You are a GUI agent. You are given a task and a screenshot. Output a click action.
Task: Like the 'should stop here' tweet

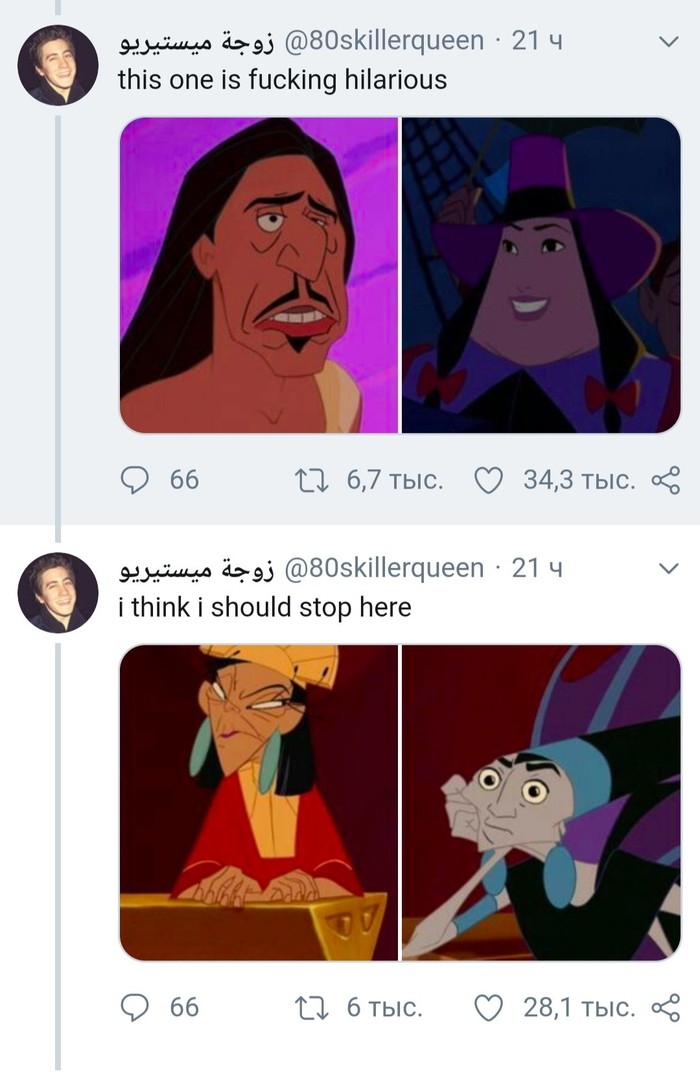pos(487,1007)
